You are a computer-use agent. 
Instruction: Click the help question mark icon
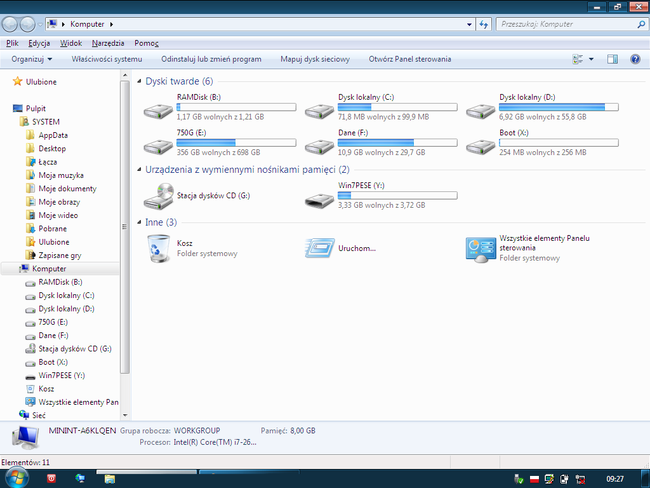tap(635, 59)
